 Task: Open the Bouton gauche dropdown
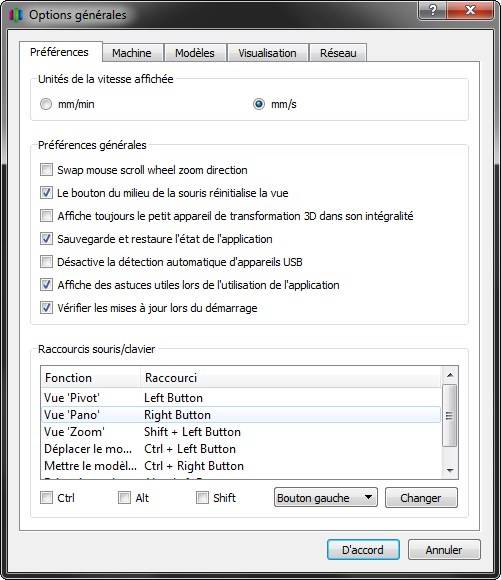[326, 498]
